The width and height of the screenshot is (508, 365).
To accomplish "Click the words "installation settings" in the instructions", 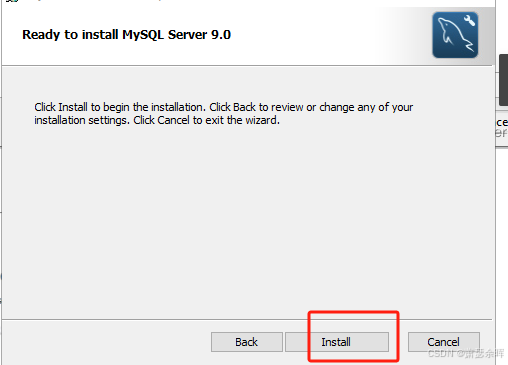I will (x=81, y=120).
